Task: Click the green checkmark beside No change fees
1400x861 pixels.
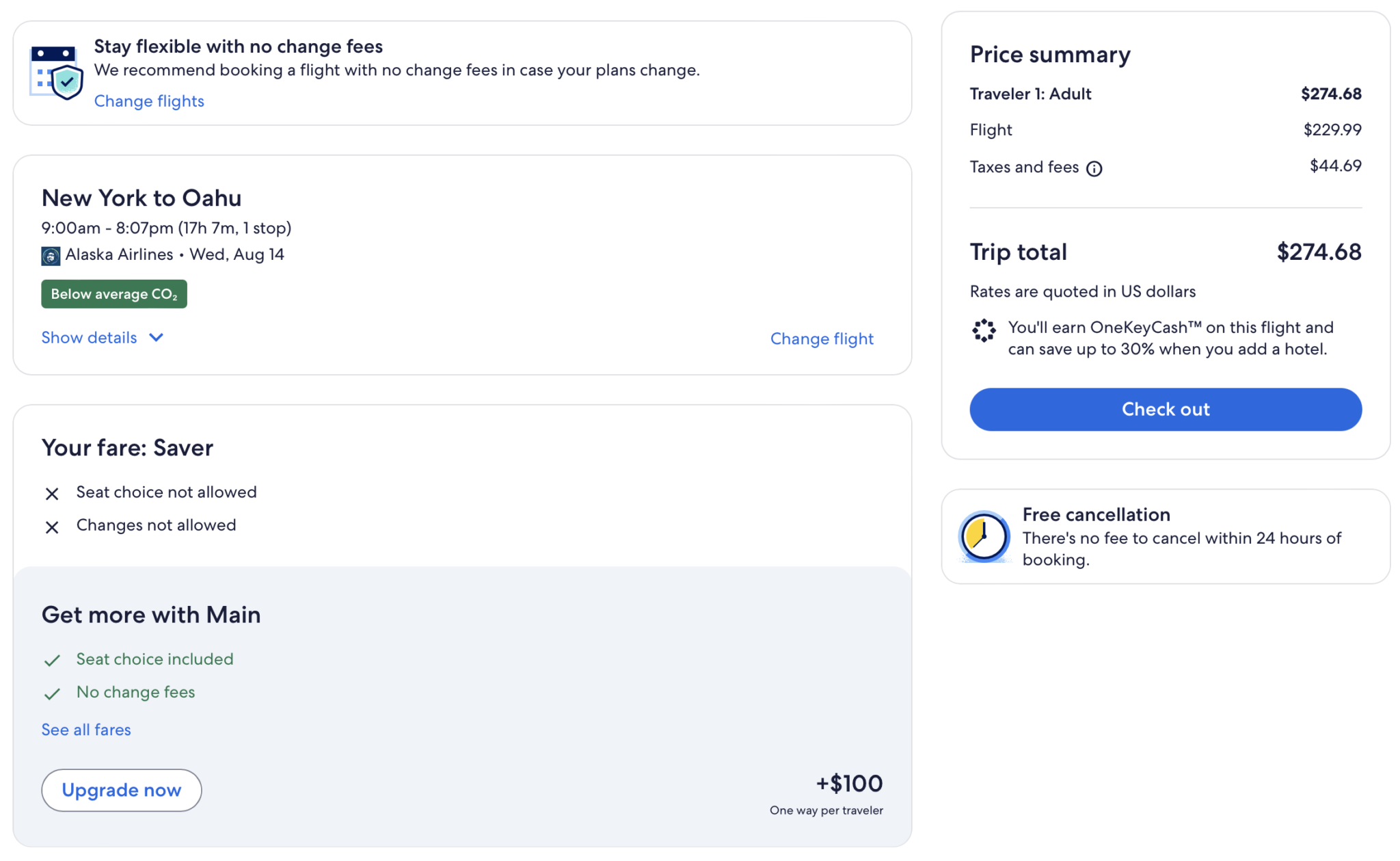Action: (x=52, y=693)
